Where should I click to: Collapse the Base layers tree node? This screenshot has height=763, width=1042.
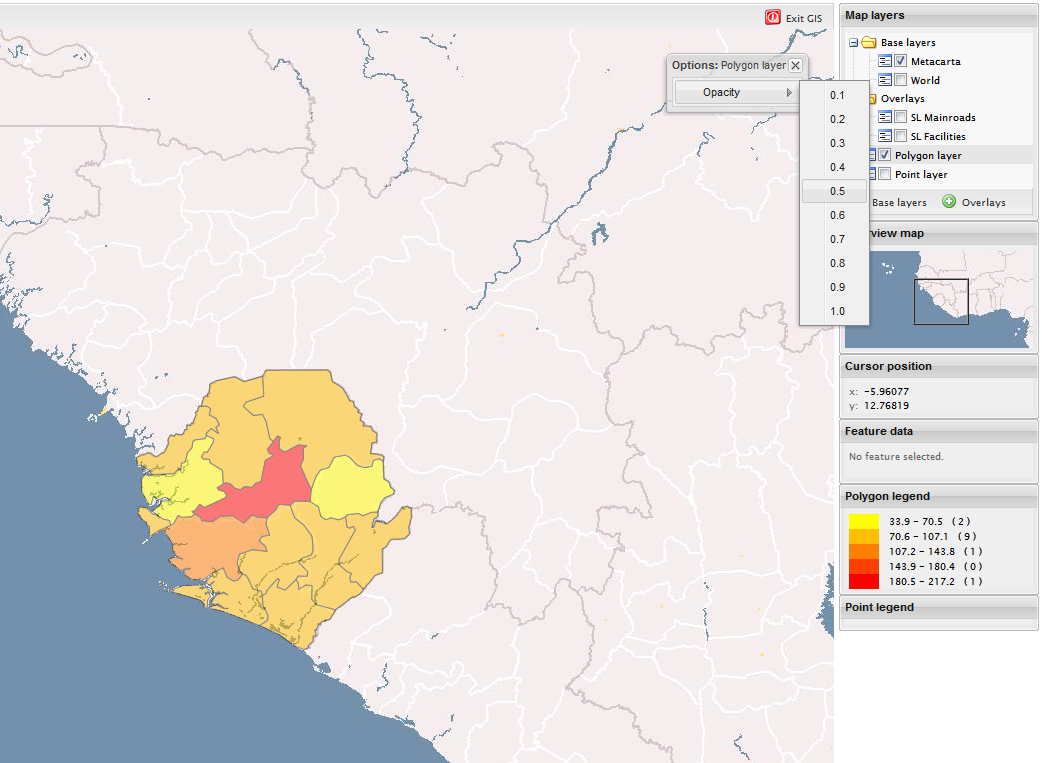853,43
